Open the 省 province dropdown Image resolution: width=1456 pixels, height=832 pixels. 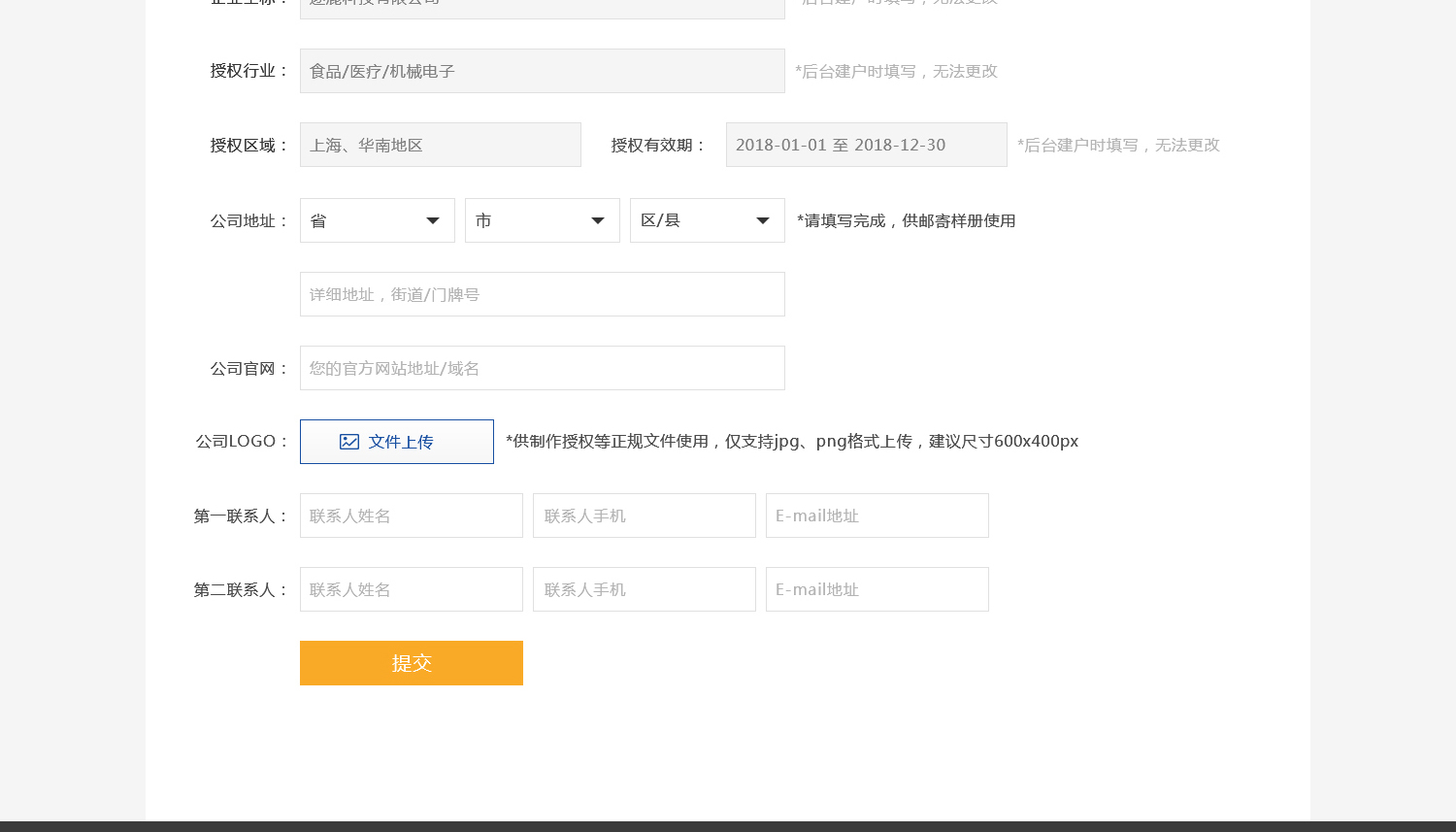click(377, 220)
